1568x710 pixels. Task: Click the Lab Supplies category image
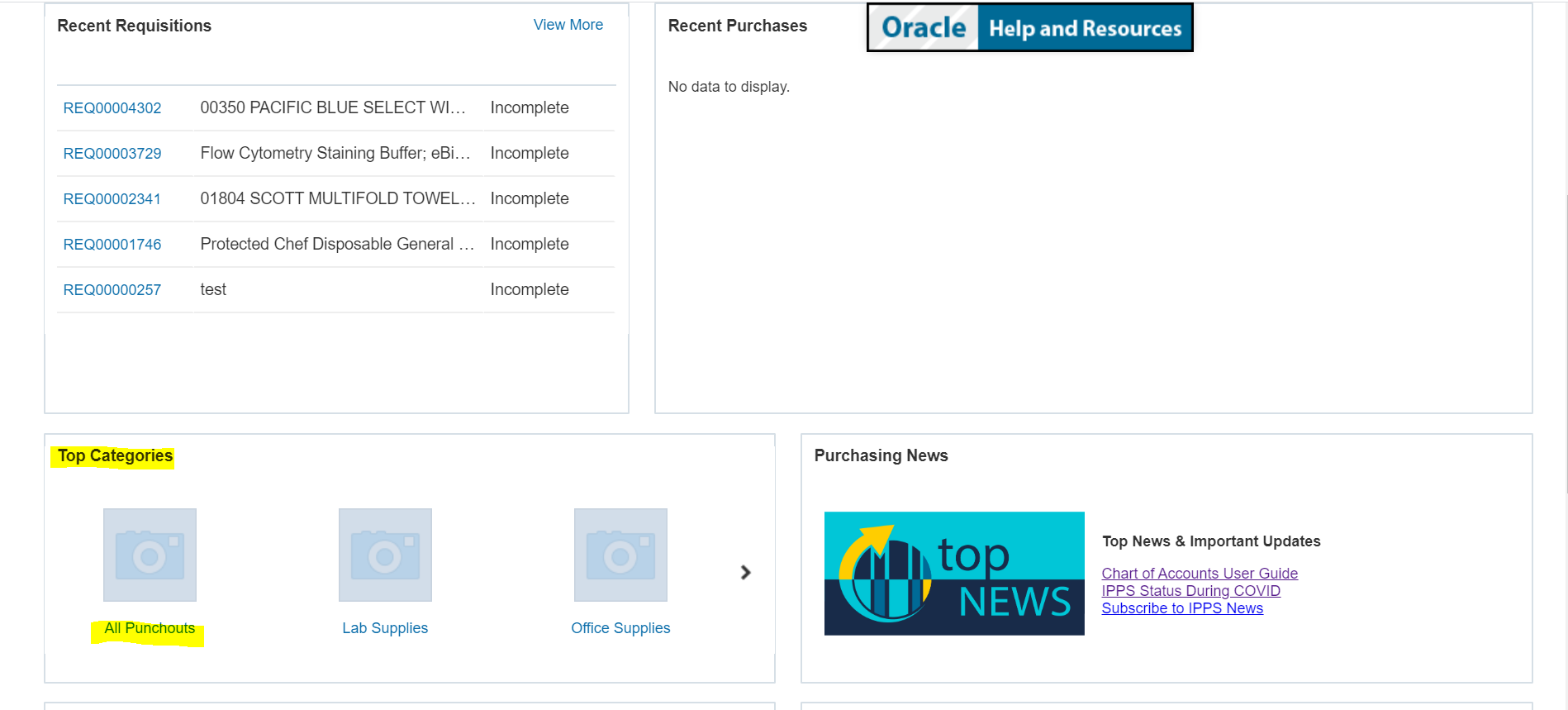tap(385, 555)
